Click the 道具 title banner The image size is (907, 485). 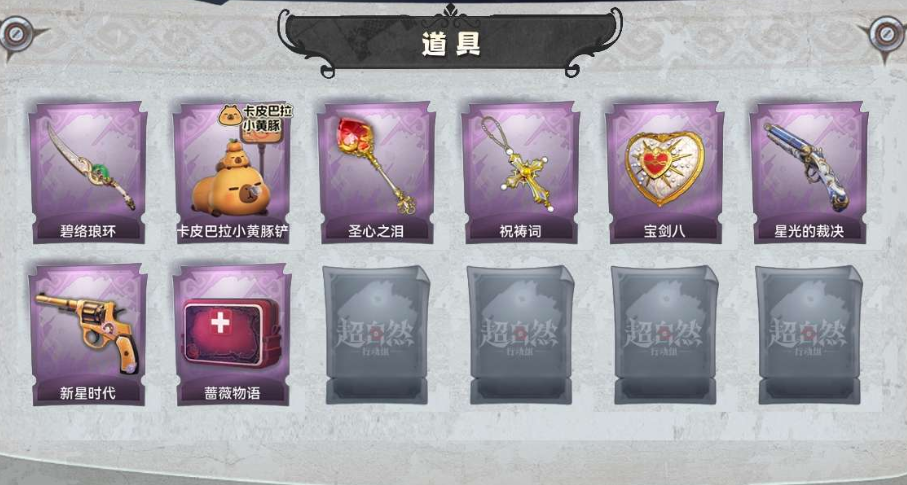(451, 42)
